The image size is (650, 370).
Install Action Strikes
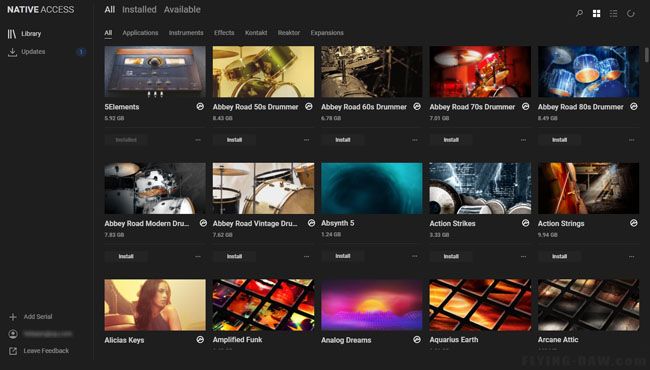click(x=451, y=256)
